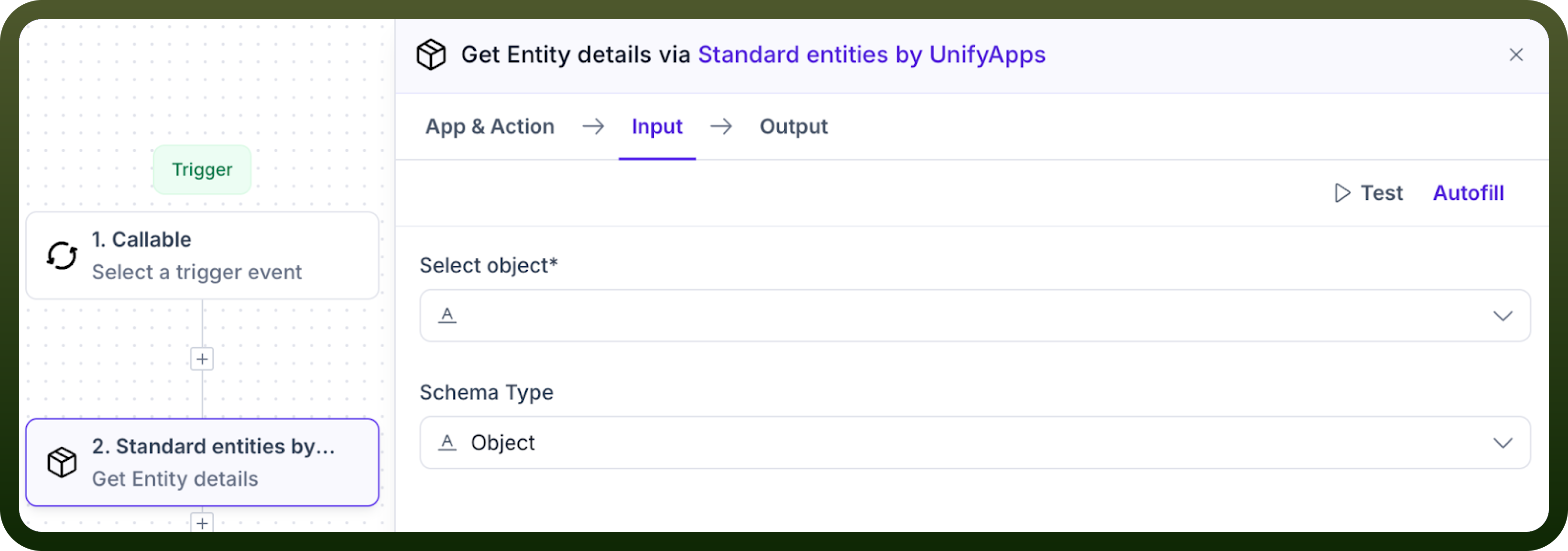Switch to the Output tab
The image size is (1568, 551).
pyautogui.click(x=794, y=127)
